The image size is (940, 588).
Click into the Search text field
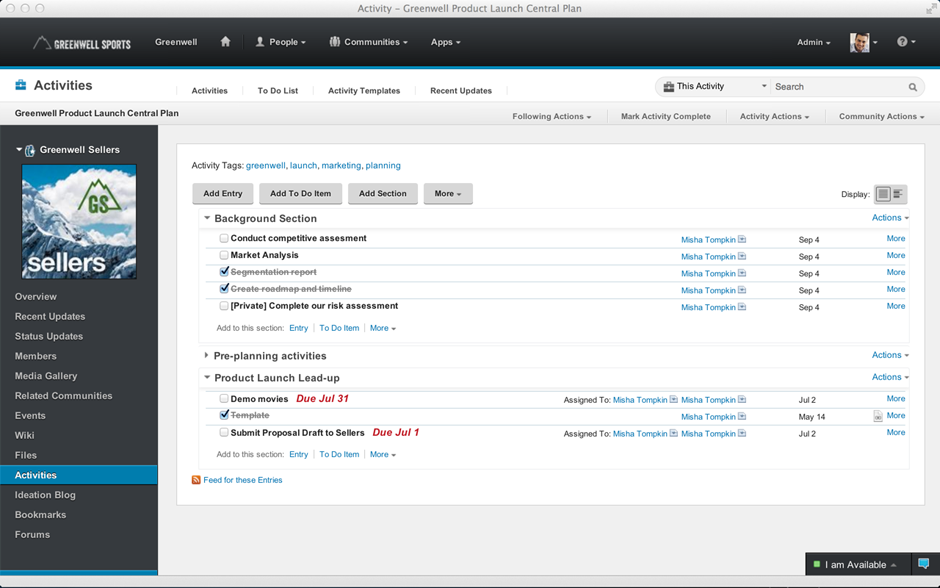(x=838, y=87)
